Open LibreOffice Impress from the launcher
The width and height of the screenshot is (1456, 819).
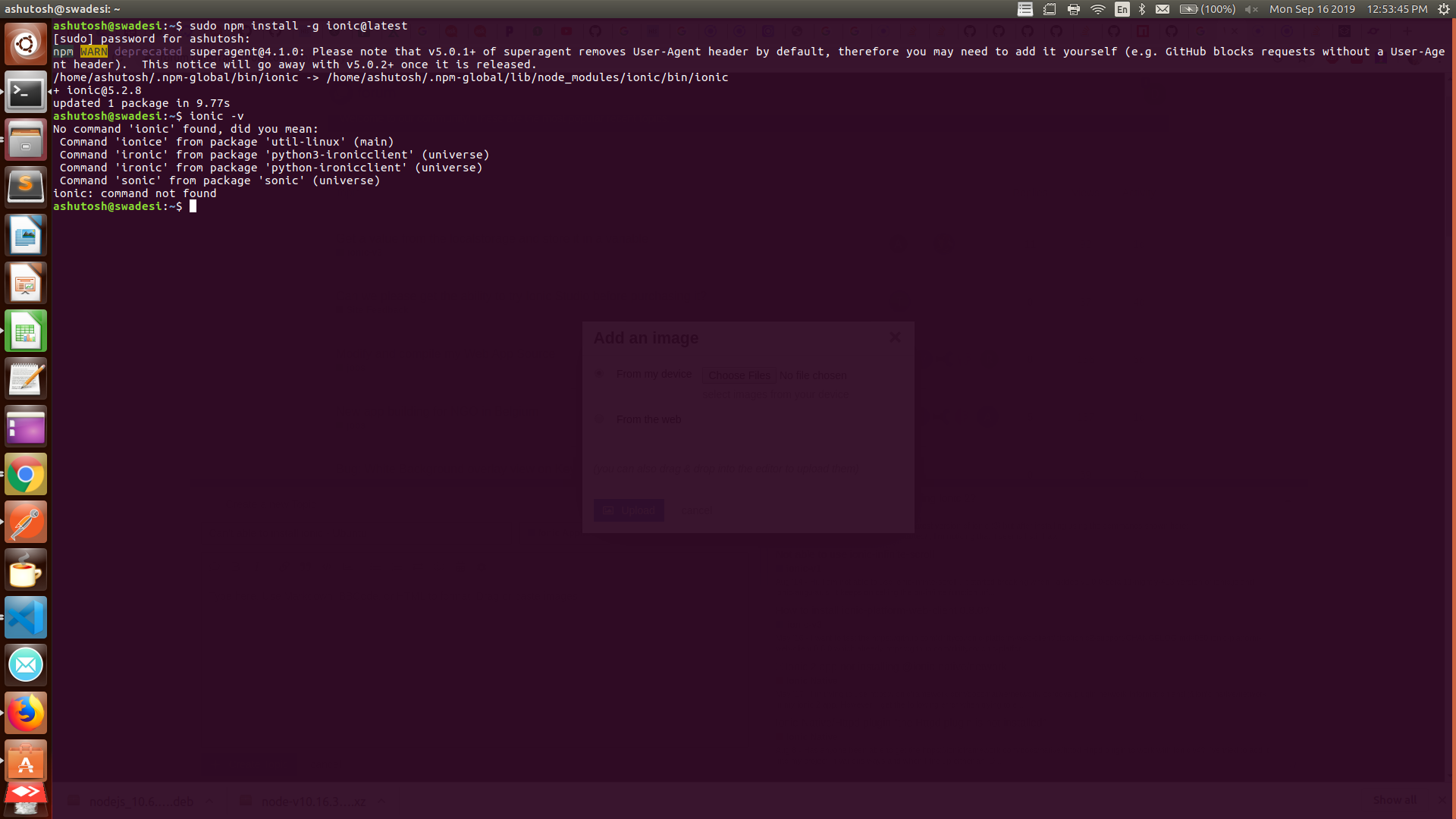pyautogui.click(x=26, y=283)
